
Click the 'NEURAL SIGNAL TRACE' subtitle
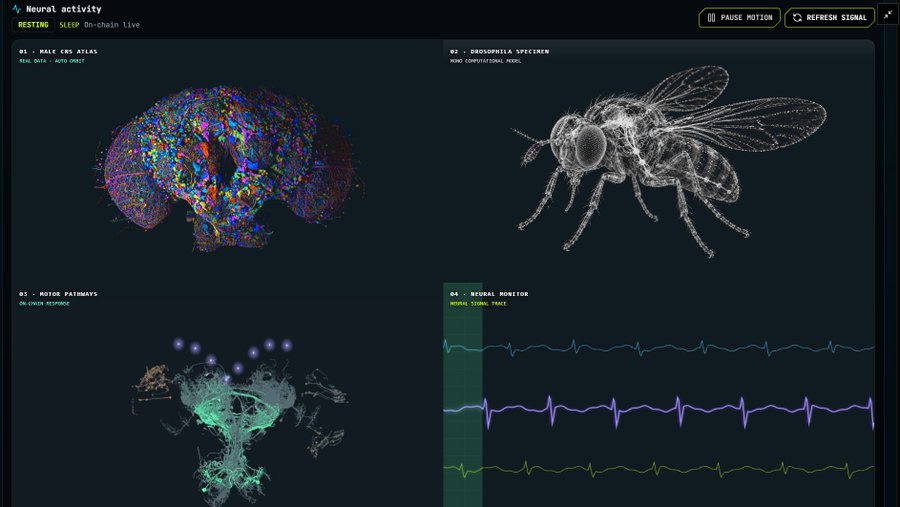point(478,303)
